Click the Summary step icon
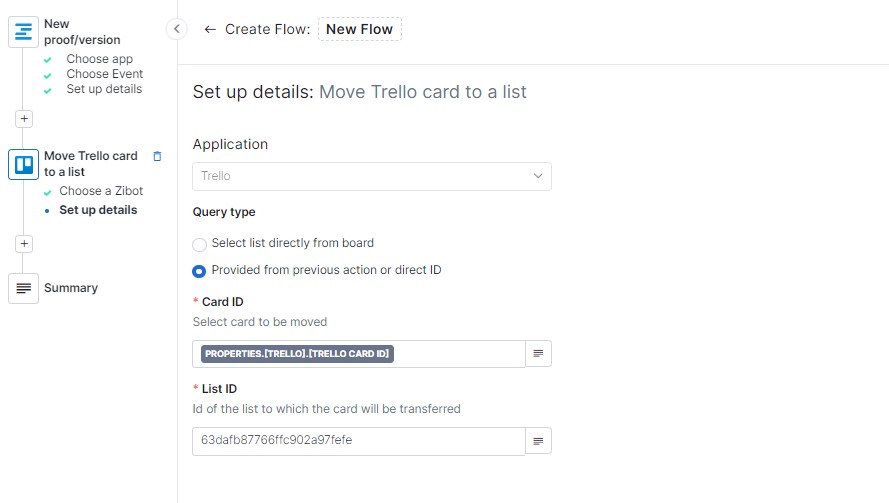The image size is (889, 503). pyautogui.click(x=23, y=288)
